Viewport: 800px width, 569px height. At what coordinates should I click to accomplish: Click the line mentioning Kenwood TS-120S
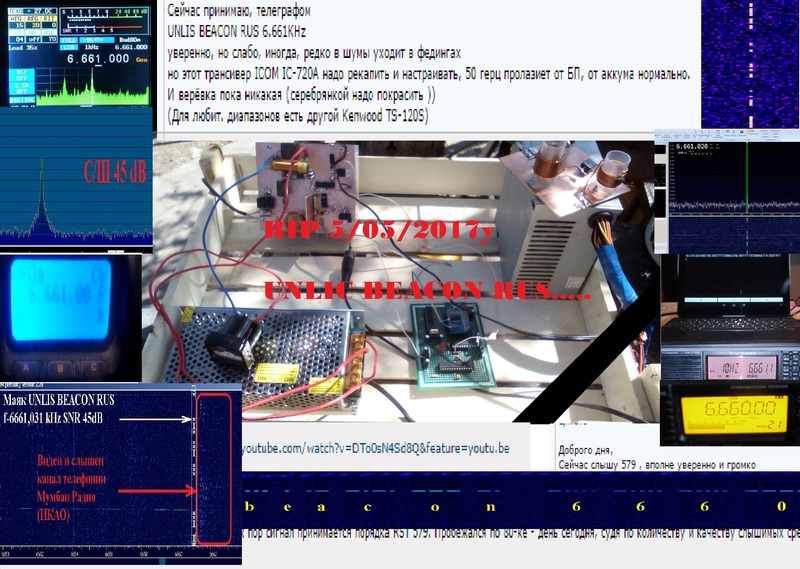click(298, 116)
